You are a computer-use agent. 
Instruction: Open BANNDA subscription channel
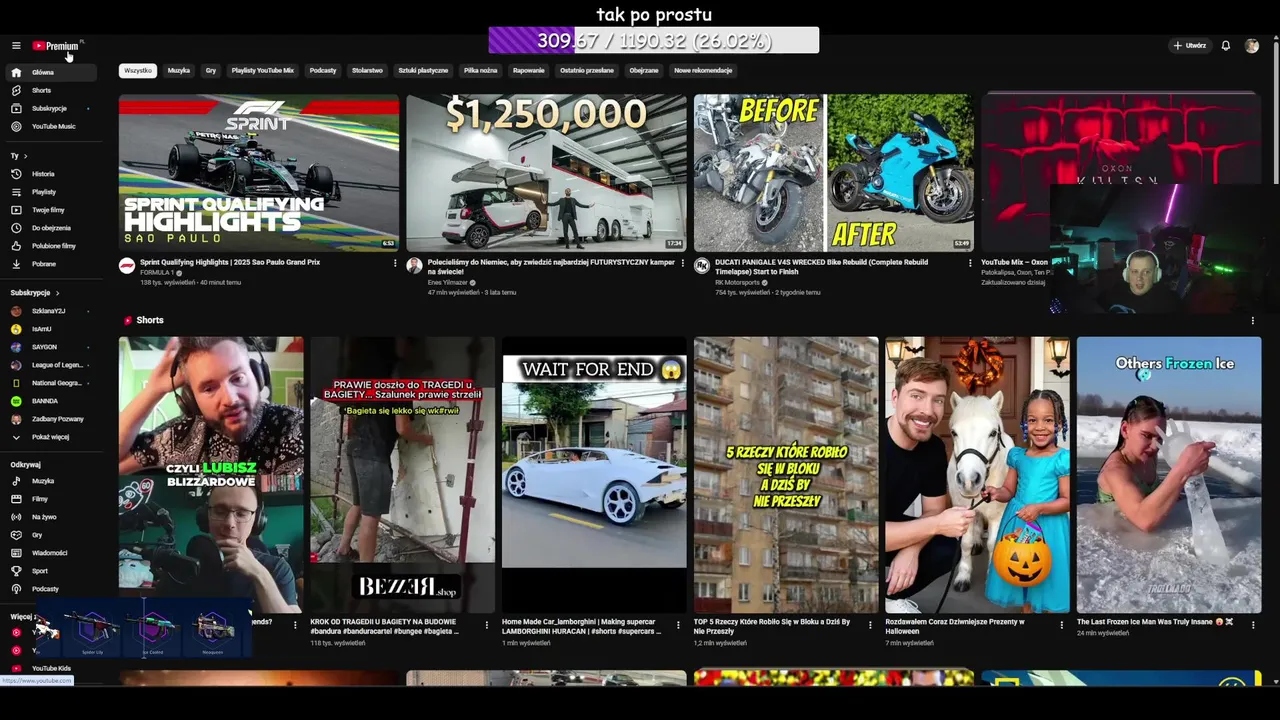click(x=50, y=401)
